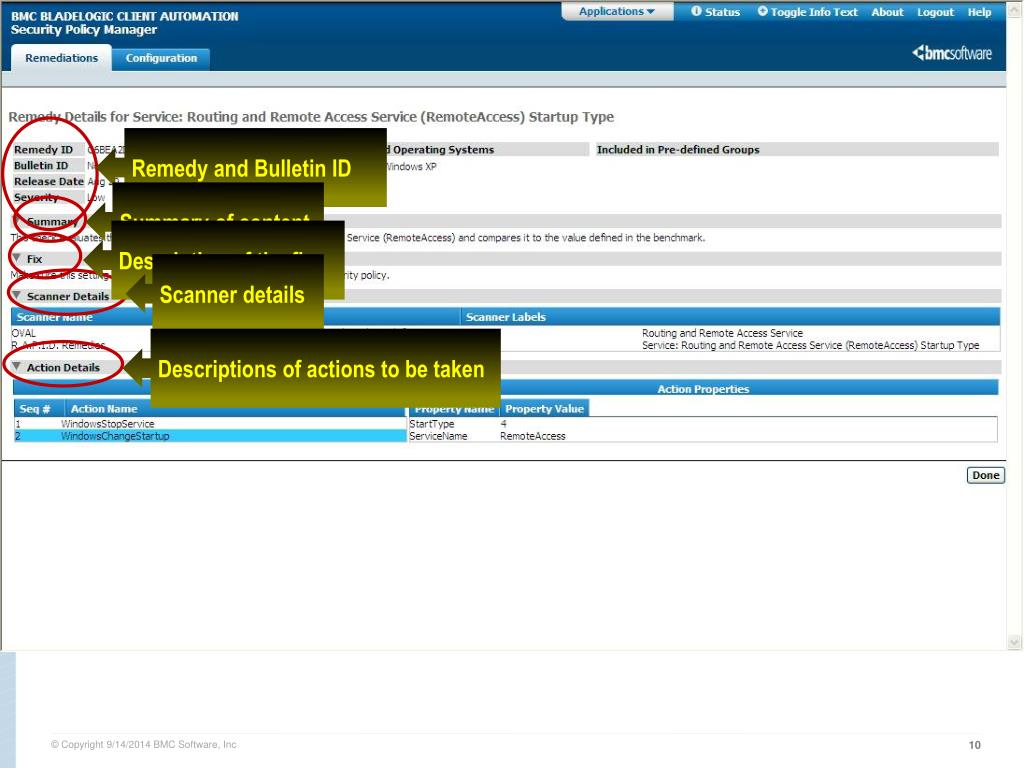1024x768 pixels.
Task: Click the RemoteAccess property value
Action: click(532, 436)
